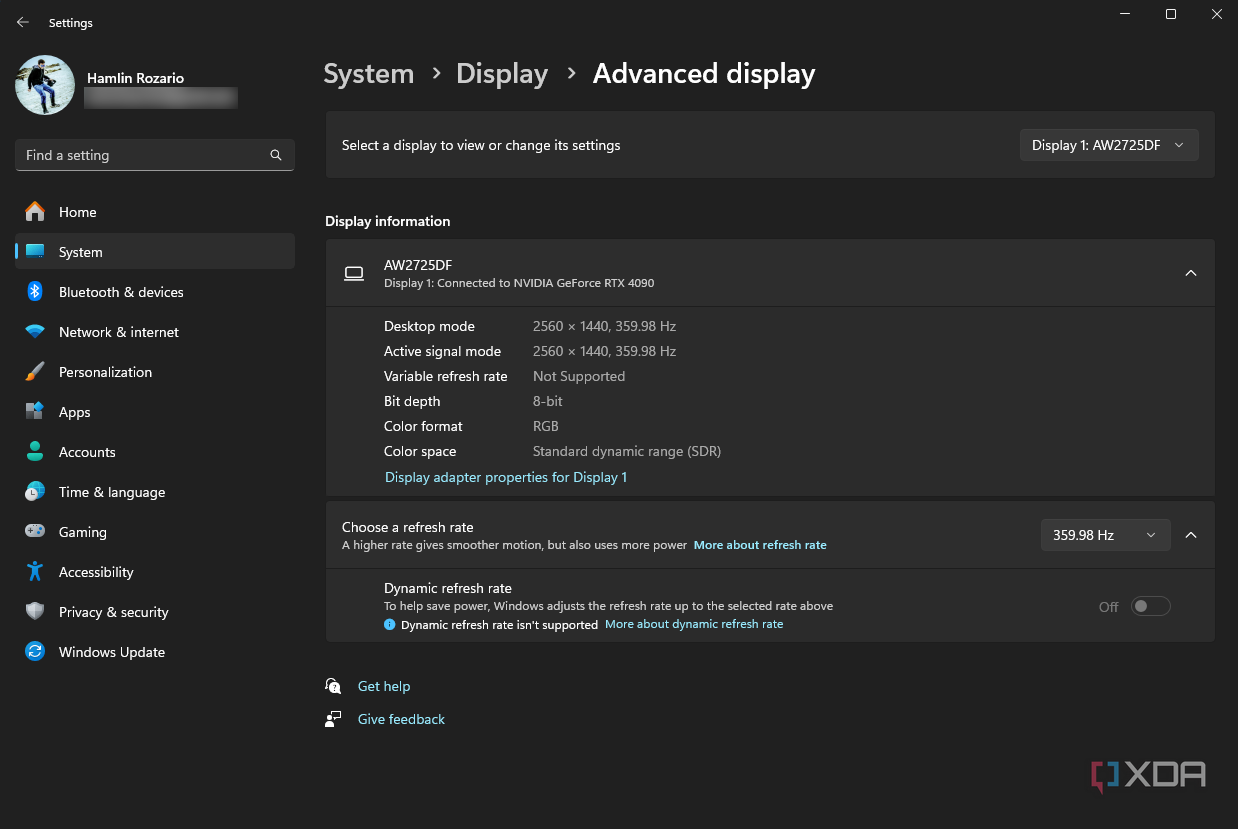The height and width of the screenshot is (829, 1238).
Task: Click More about refresh rate link
Action: pos(760,545)
